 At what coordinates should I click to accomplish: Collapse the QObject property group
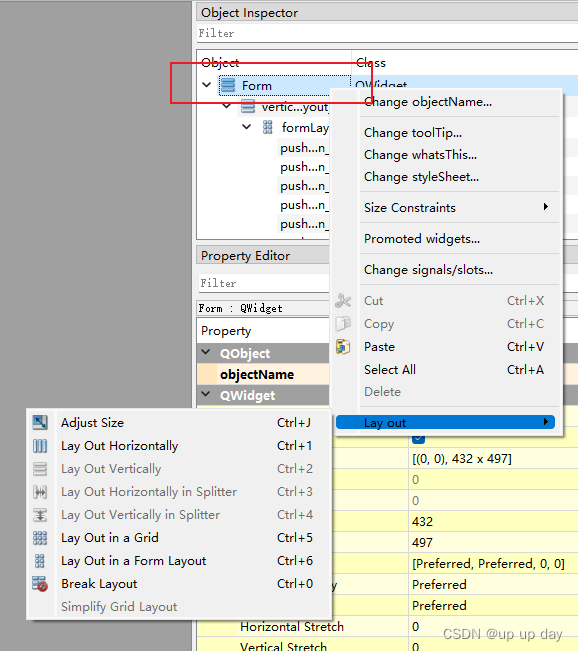point(206,352)
